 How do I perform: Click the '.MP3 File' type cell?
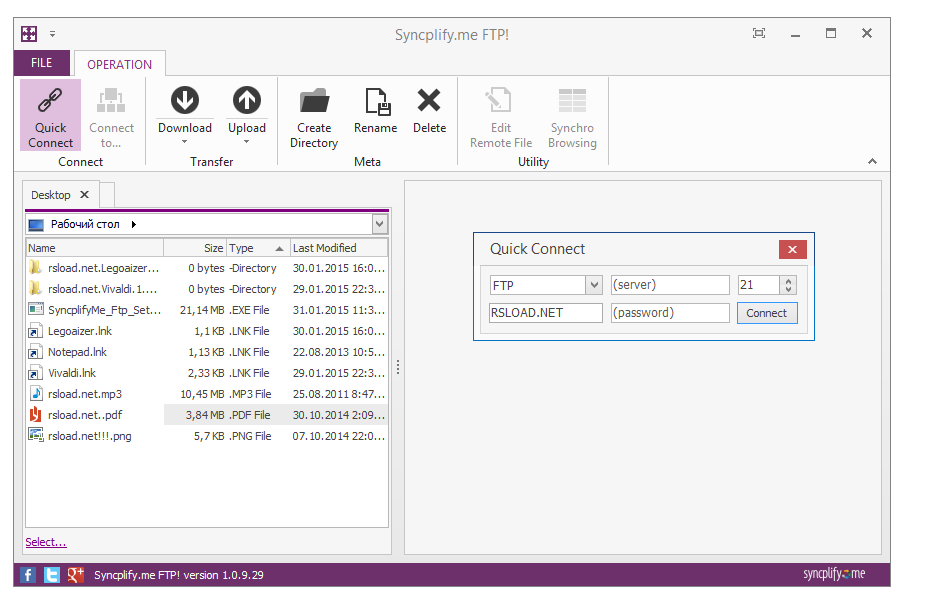point(250,394)
